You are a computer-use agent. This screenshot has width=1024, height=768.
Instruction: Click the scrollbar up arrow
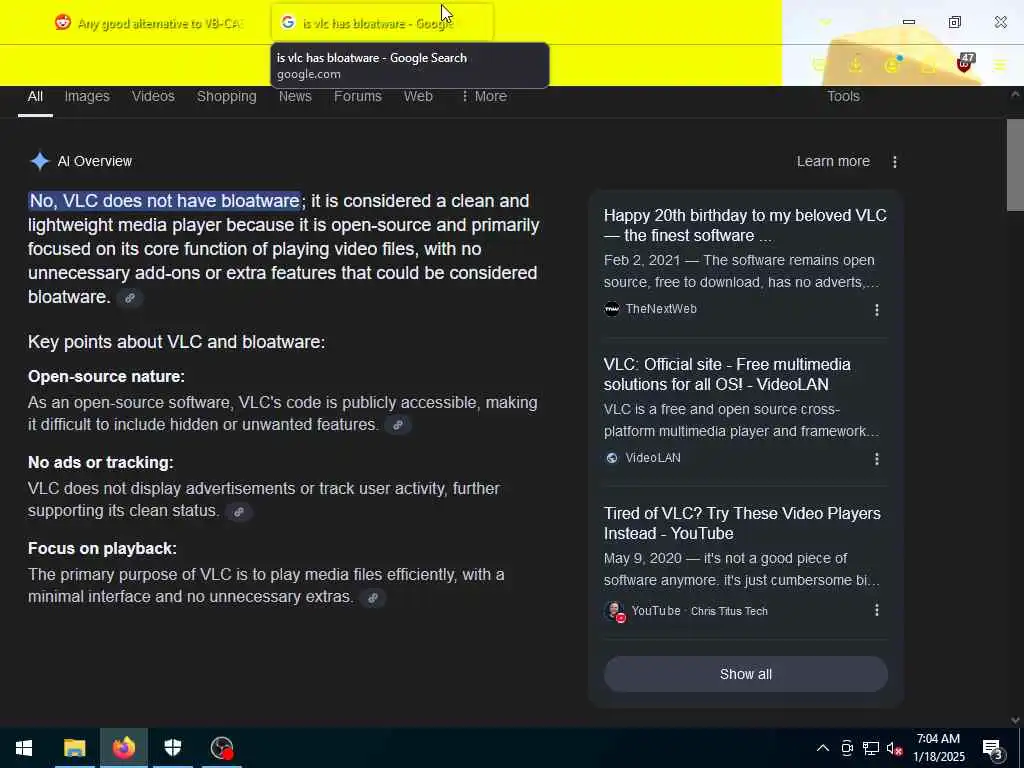(1015, 95)
